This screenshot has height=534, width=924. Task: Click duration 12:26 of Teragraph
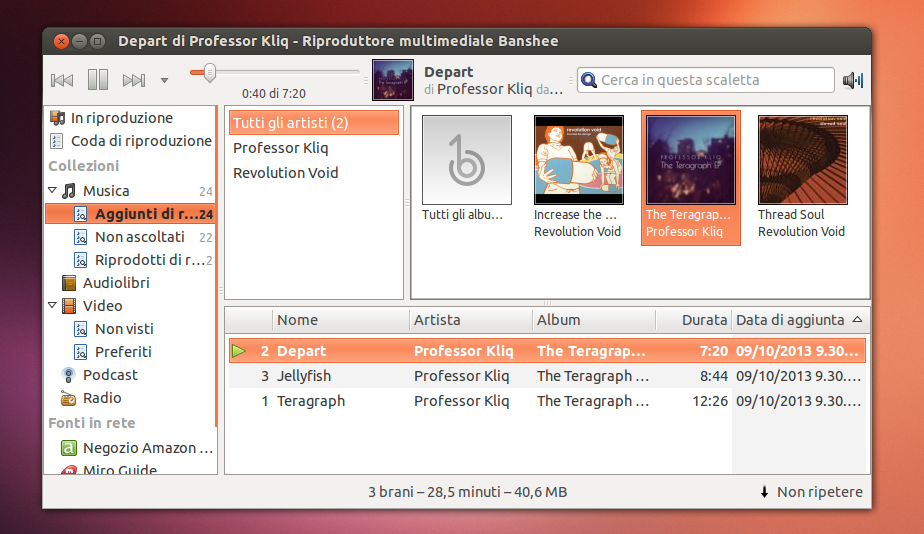(710, 401)
